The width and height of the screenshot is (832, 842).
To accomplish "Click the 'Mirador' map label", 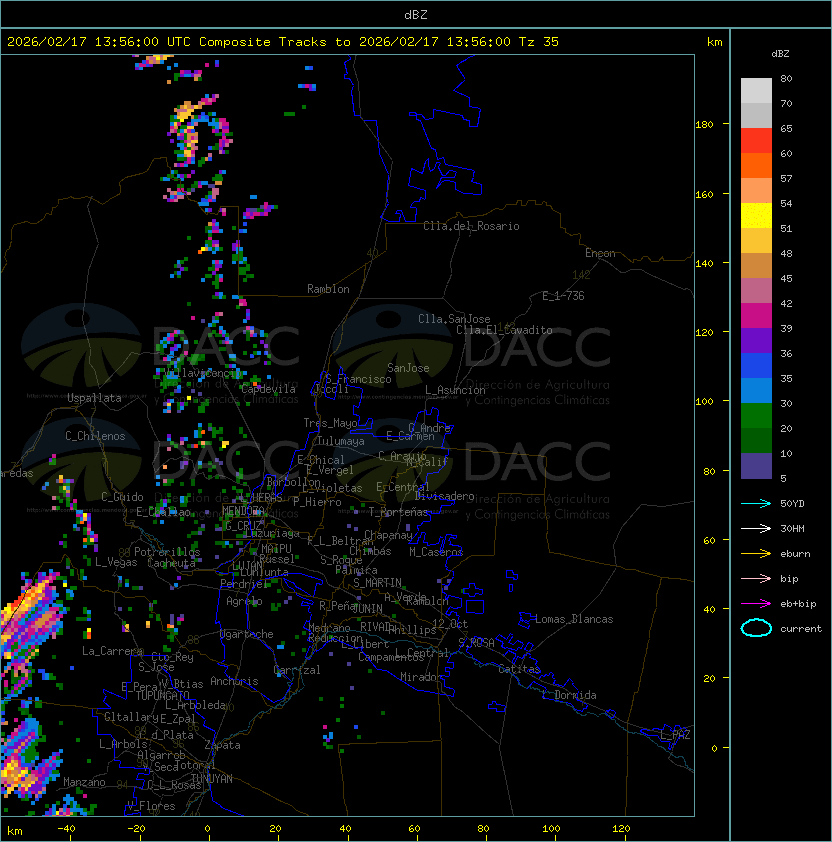I will [x=422, y=677].
